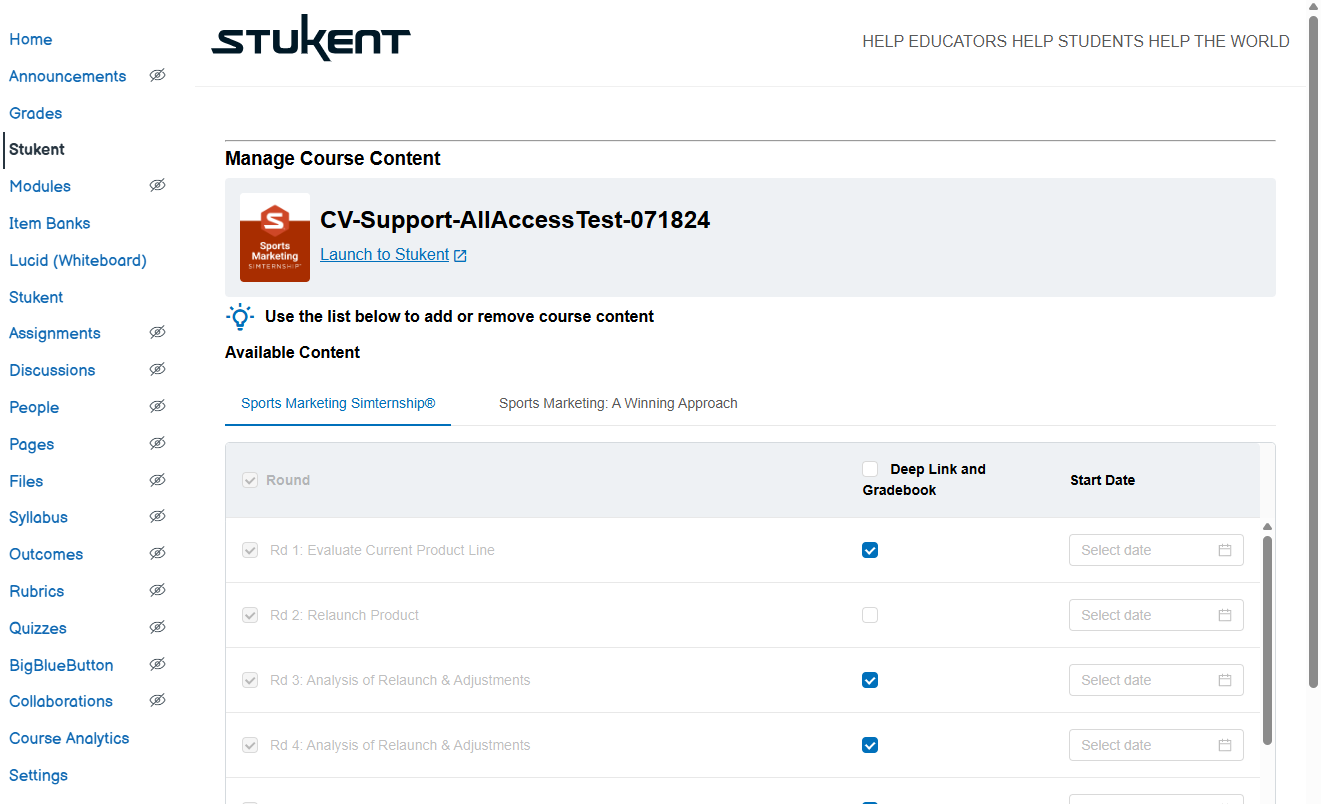Screen dimensions: 1330x804
Task: Click the page's main vertical scrollbar
Action: click(x=1314, y=350)
